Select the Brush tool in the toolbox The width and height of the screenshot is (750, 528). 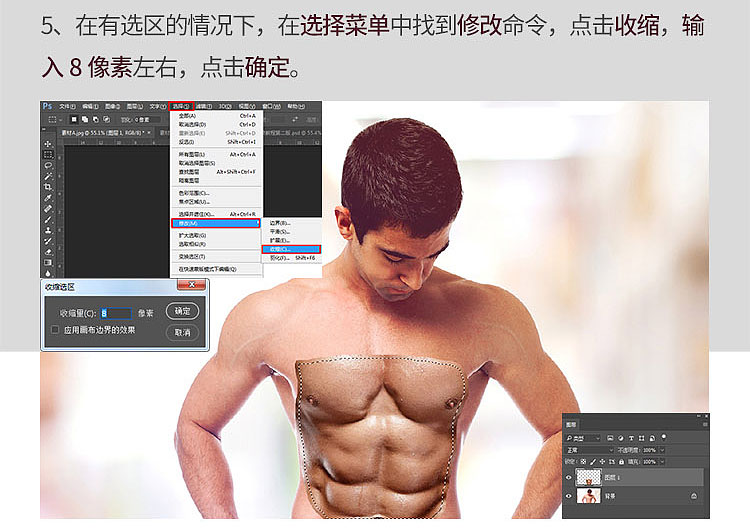(x=48, y=220)
